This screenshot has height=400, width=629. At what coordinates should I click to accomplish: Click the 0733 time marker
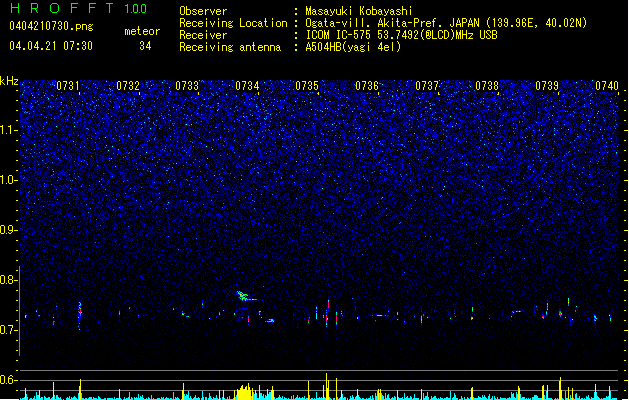[x=187, y=86]
